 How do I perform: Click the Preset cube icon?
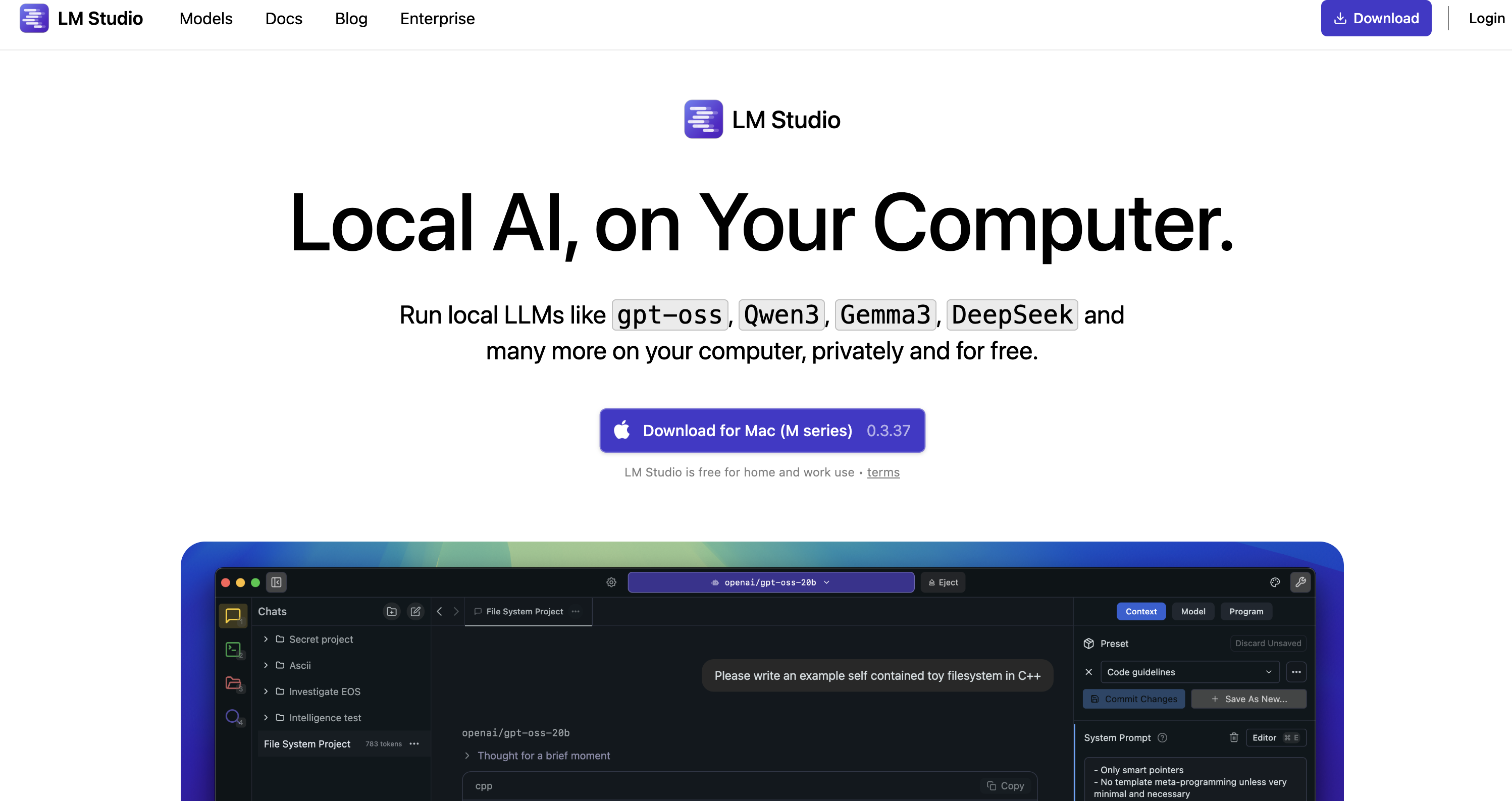(1089, 643)
